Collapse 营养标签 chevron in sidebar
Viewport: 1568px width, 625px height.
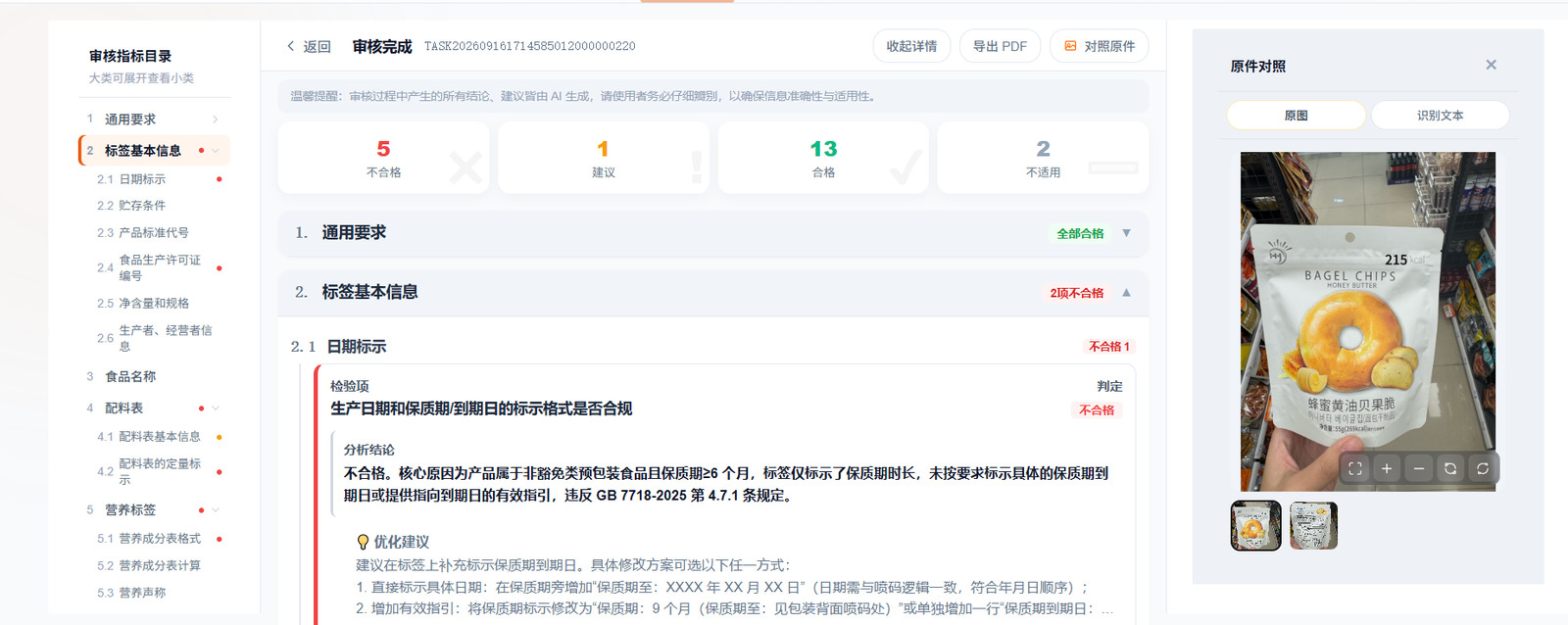[216, 510]
